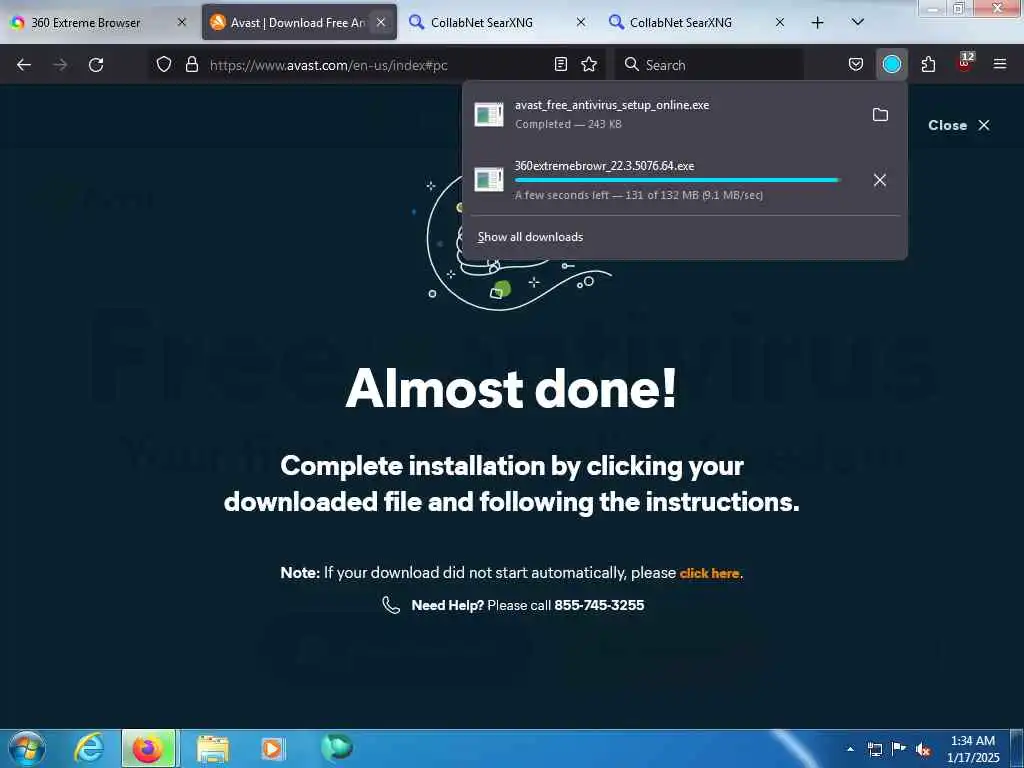Click the 855-745-3255 phone number
Screen dimensions: 1024x768
[599, 605]
